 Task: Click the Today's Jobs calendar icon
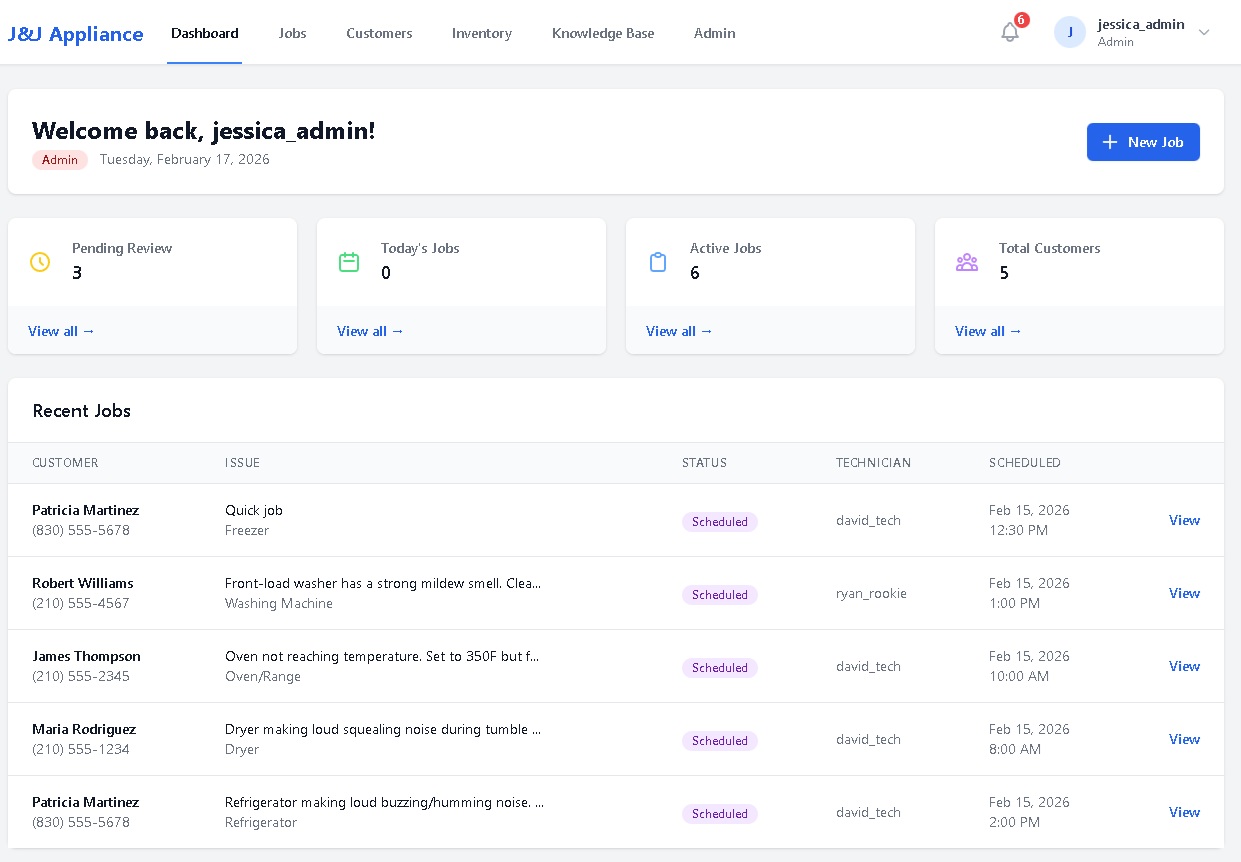[349, 261]
